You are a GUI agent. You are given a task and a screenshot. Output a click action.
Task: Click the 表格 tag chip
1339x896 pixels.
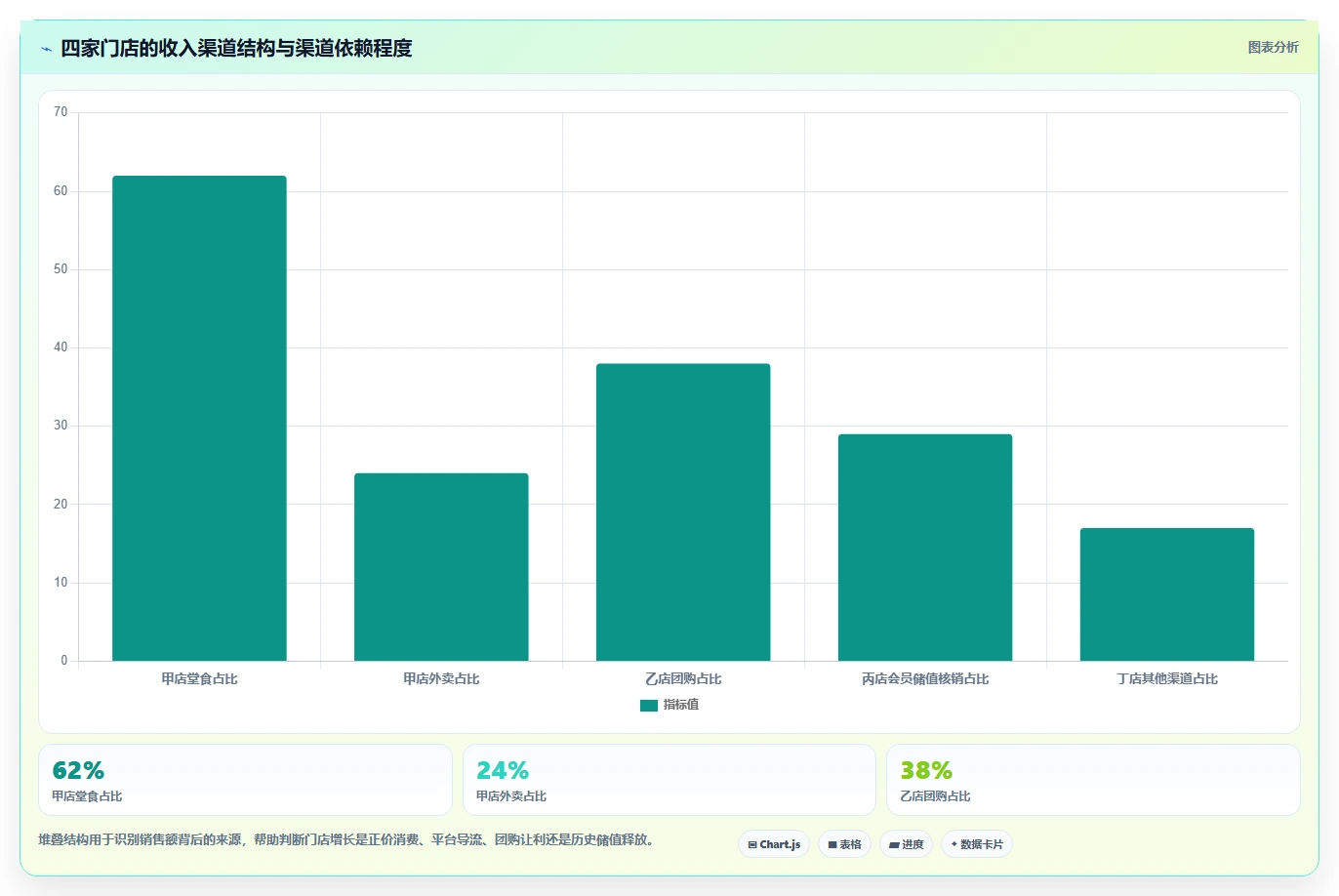pyautogui.click(x=844, y=844)
